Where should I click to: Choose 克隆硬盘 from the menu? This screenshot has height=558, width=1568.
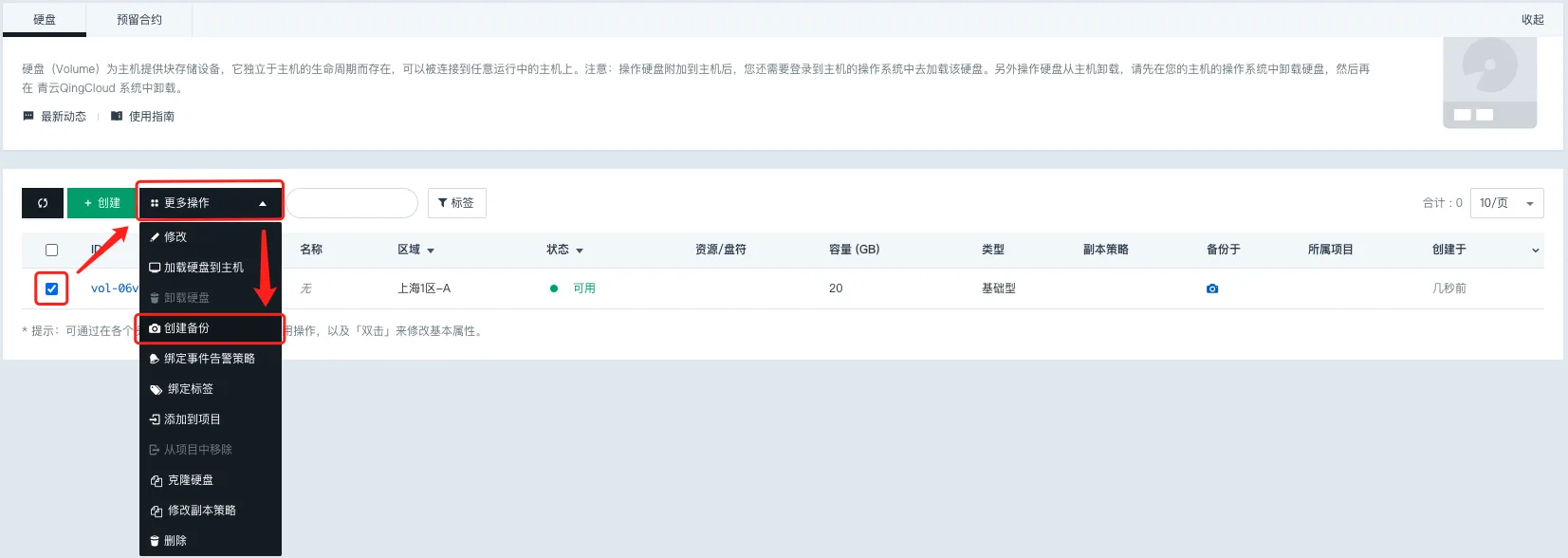click(x=210, y=480)
